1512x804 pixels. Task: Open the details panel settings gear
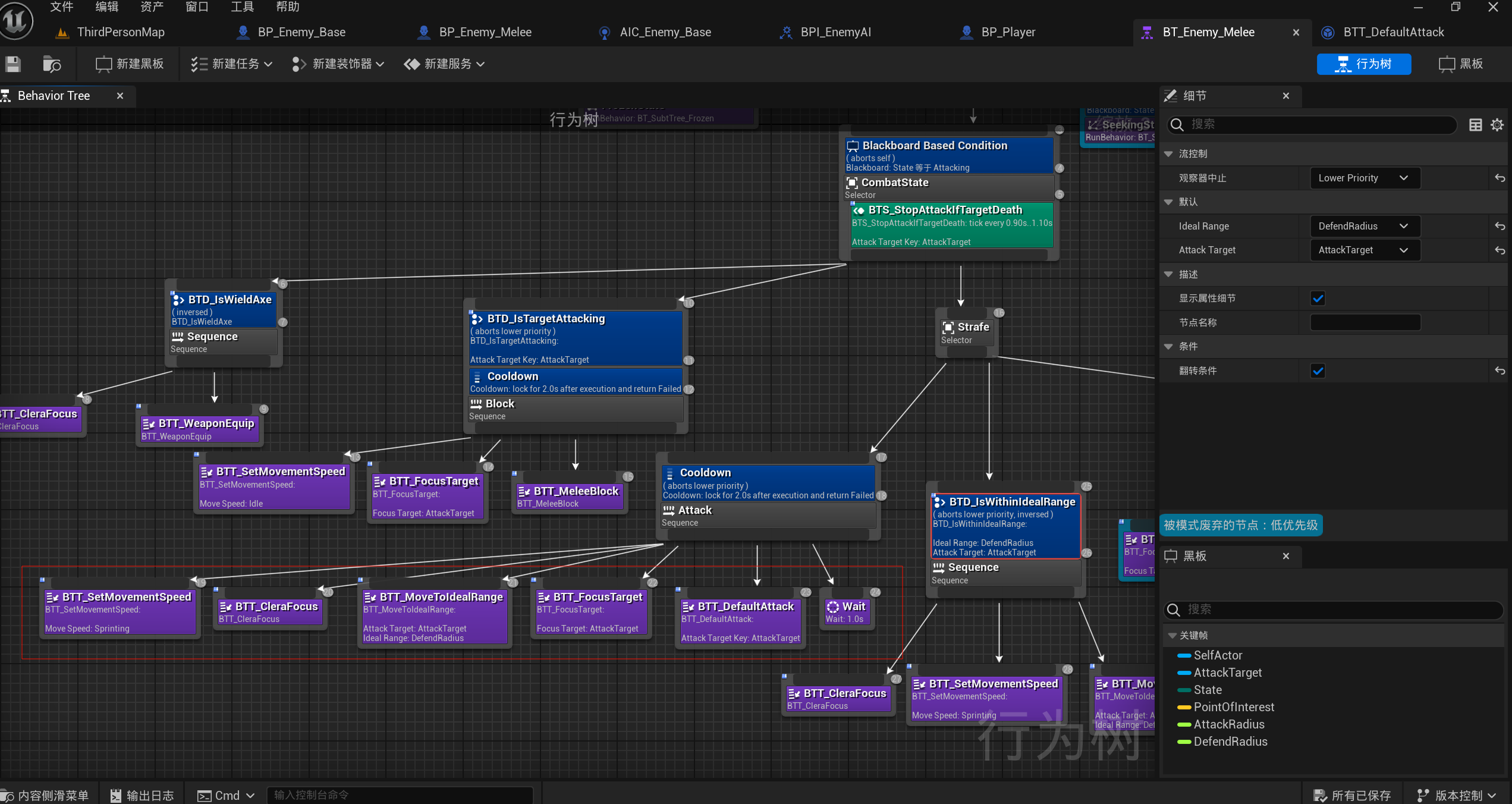click(x=1497, y=124)
